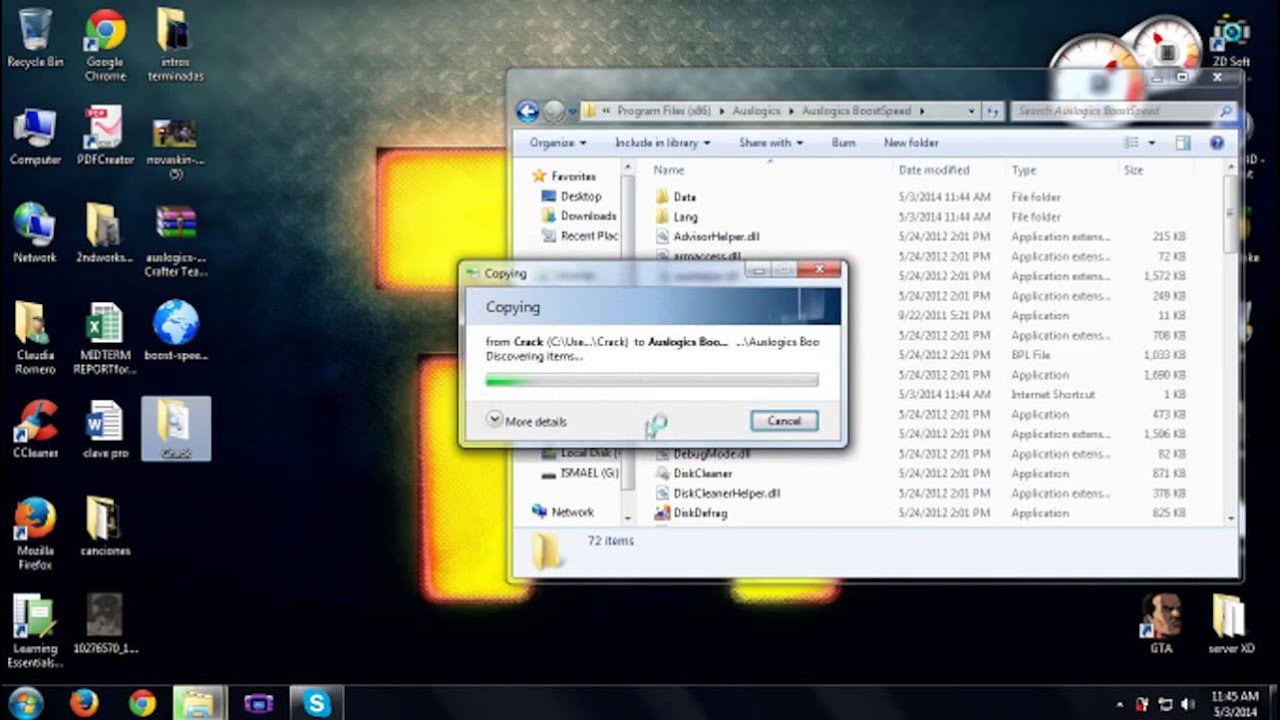Open Windows Explorer from the taskbar
The height and width of the screenshot is (720, 1280).
click(199, 703)
